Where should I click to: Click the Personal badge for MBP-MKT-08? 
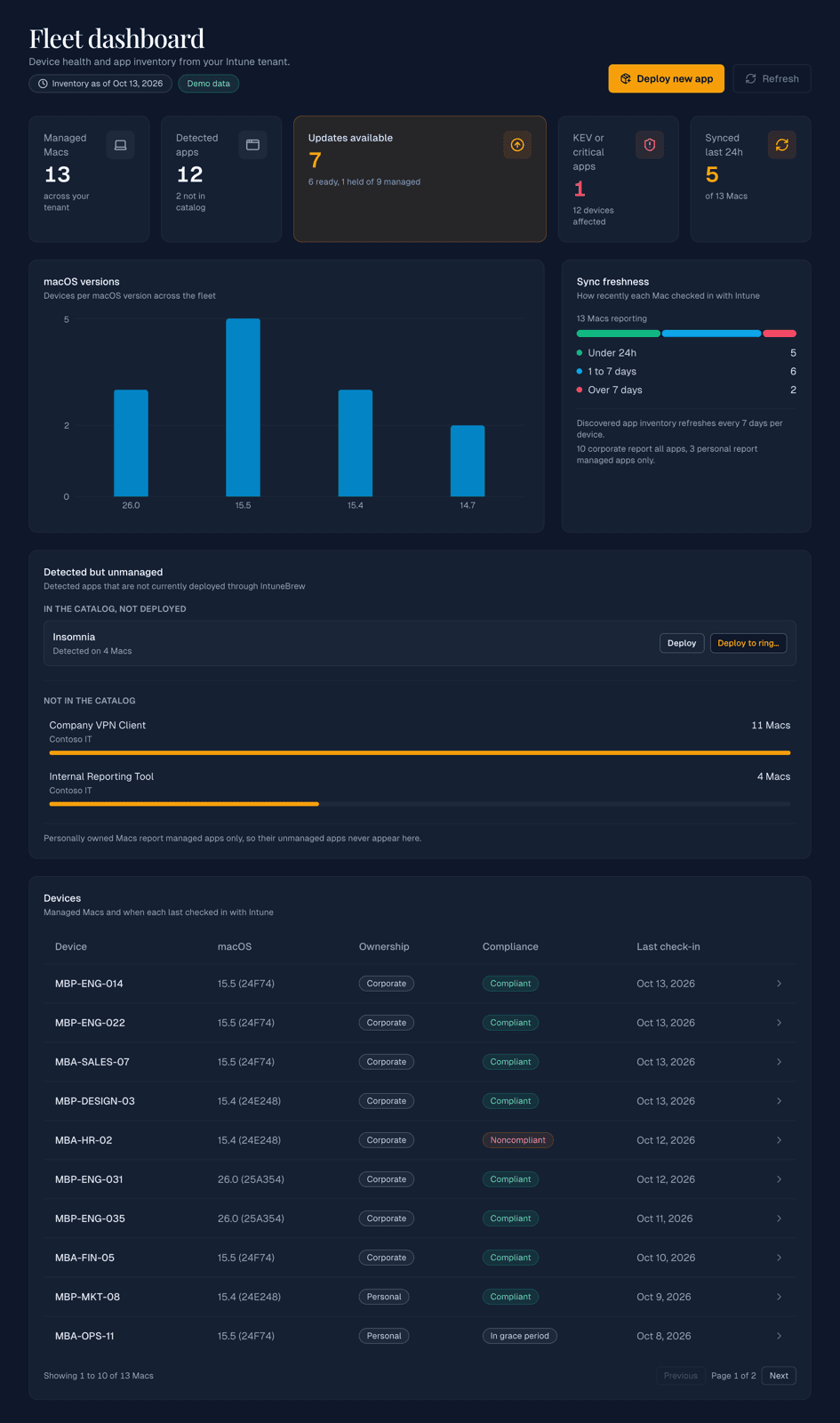384,1297
